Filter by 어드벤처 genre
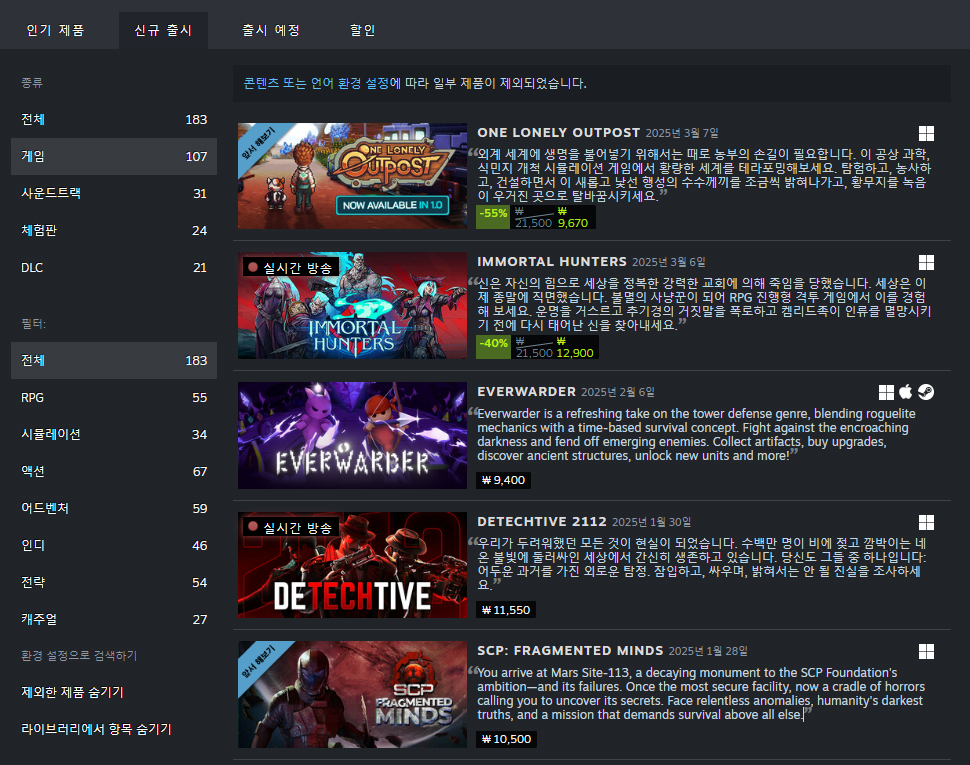Viewport: 970px width, 765px height. coord(114,508)
